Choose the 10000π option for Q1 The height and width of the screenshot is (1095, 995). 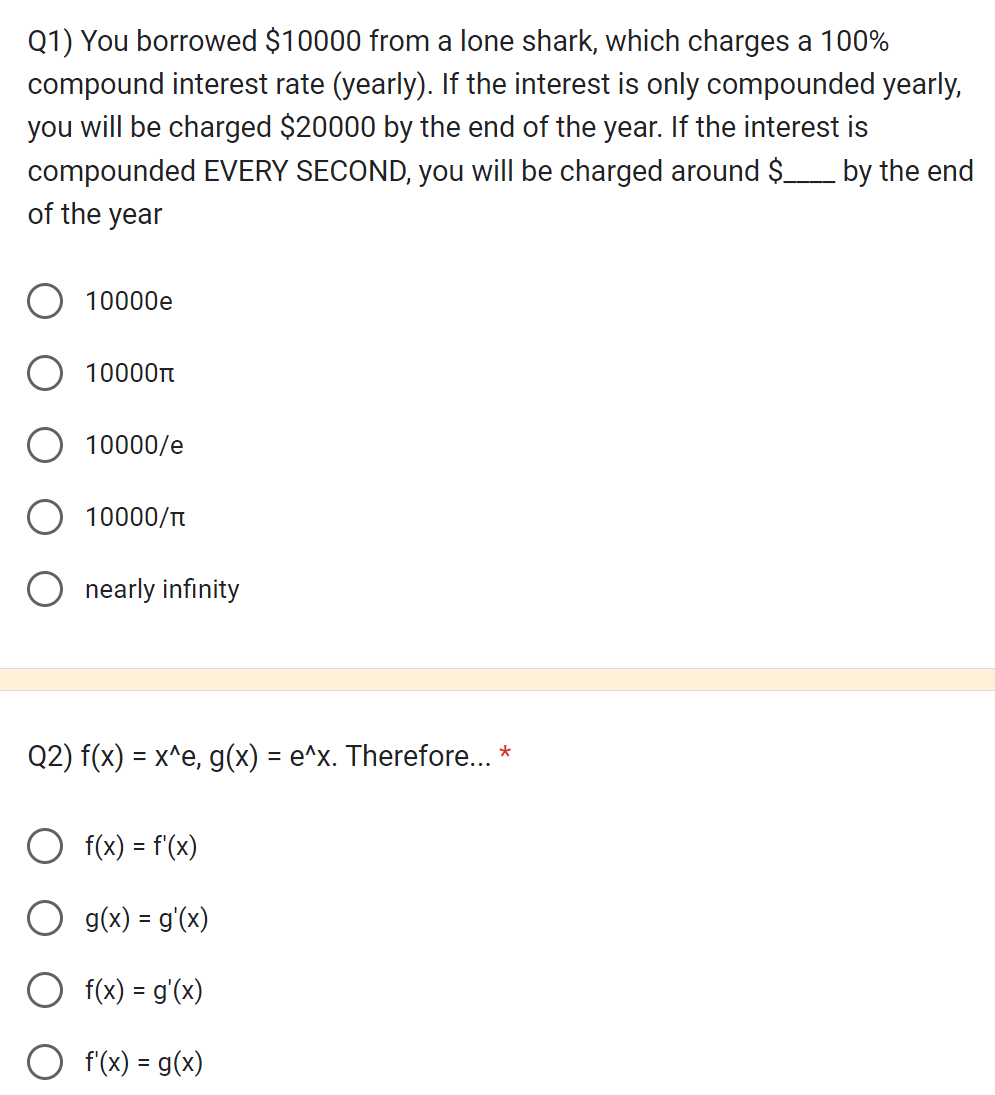[44, 373]
